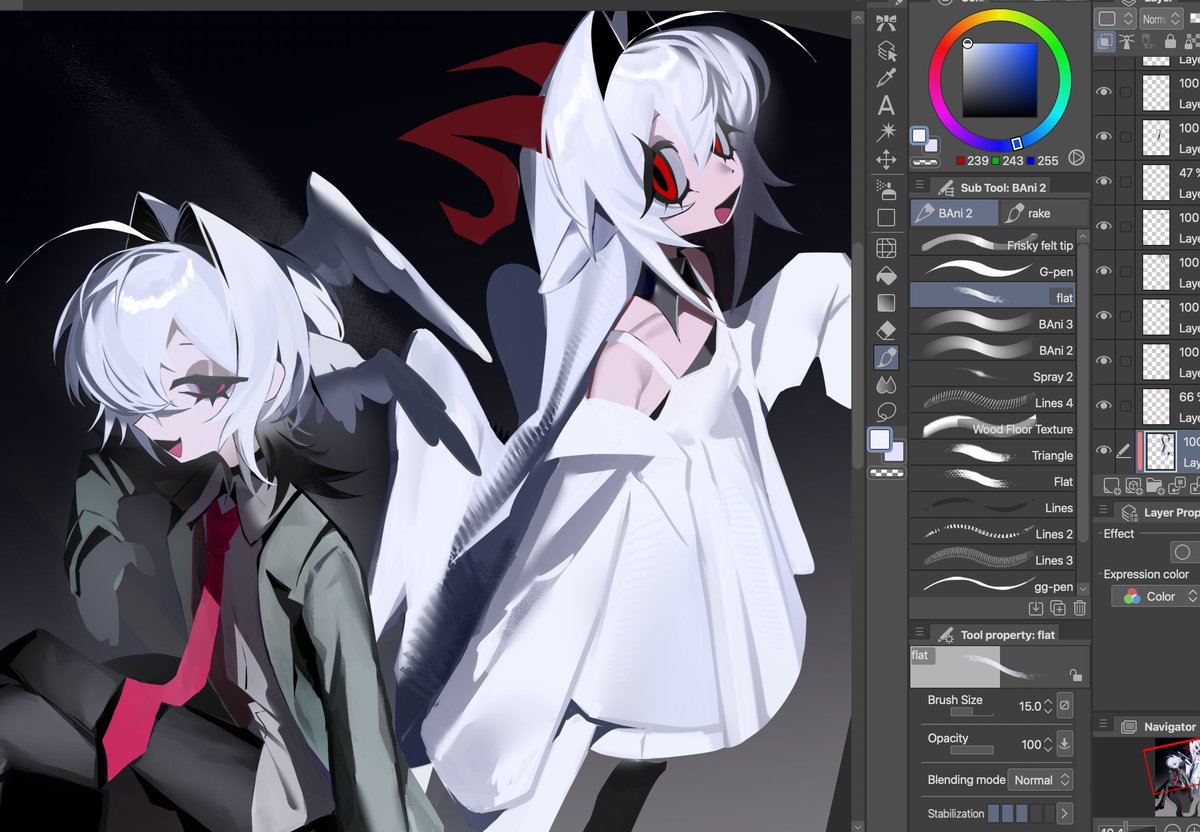Screen dimensions: 1200x832
Task: Switch to the rake sub tool group
Action: coord(1045,213)
